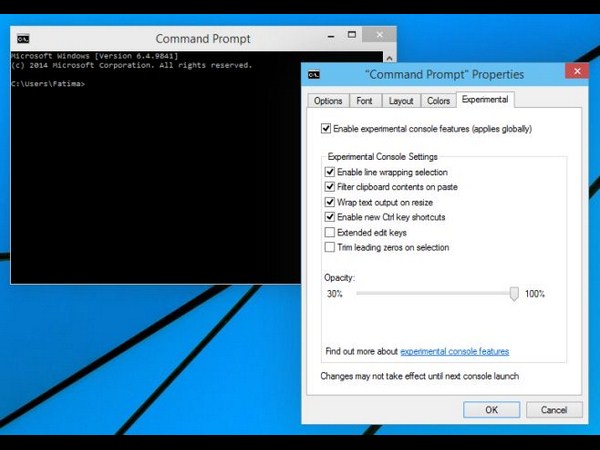Disable new Ctrl key shortcuts
Viewport: 600px width, 450px height.
331,217
